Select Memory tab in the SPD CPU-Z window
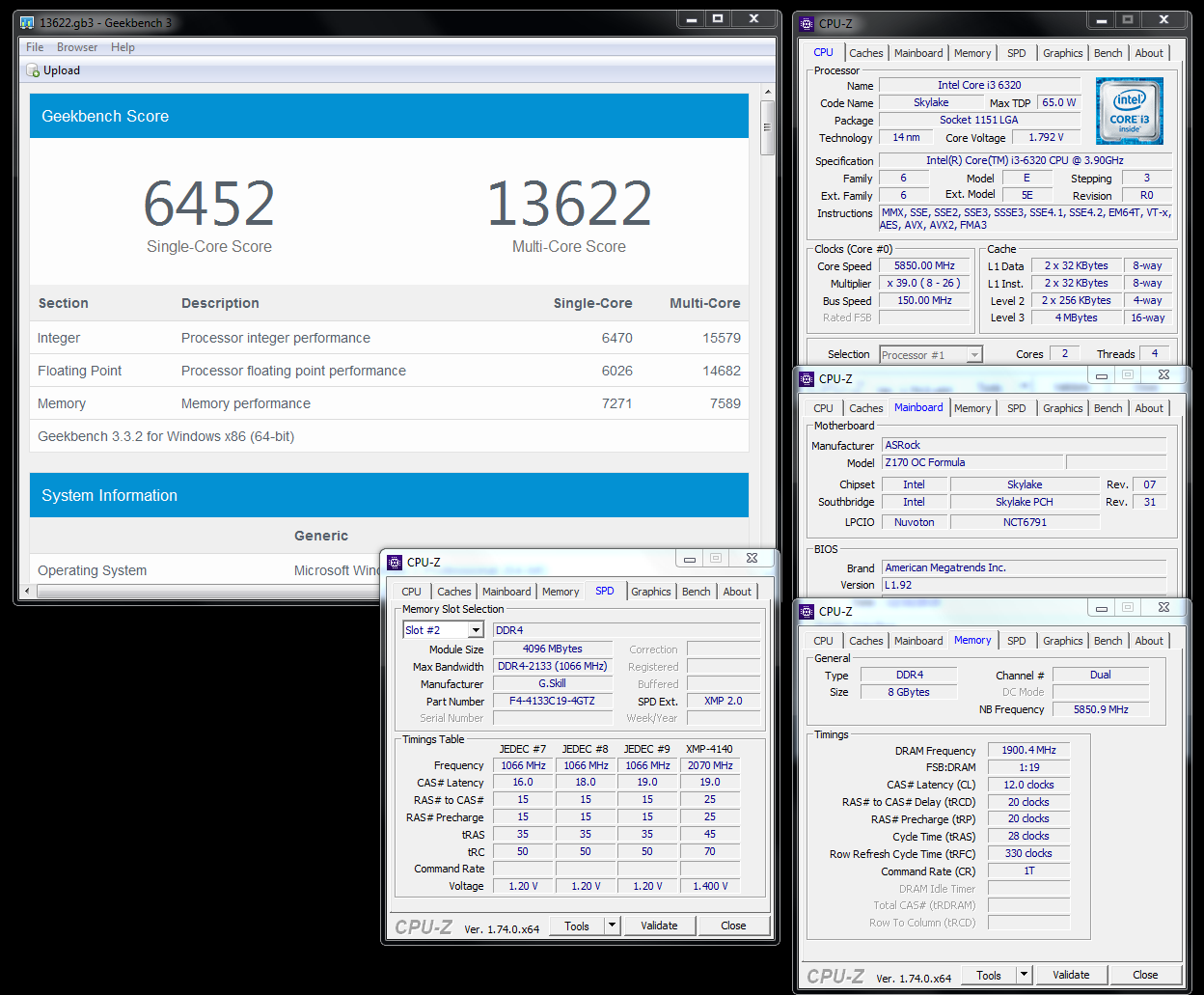 [x=561, y=592]
